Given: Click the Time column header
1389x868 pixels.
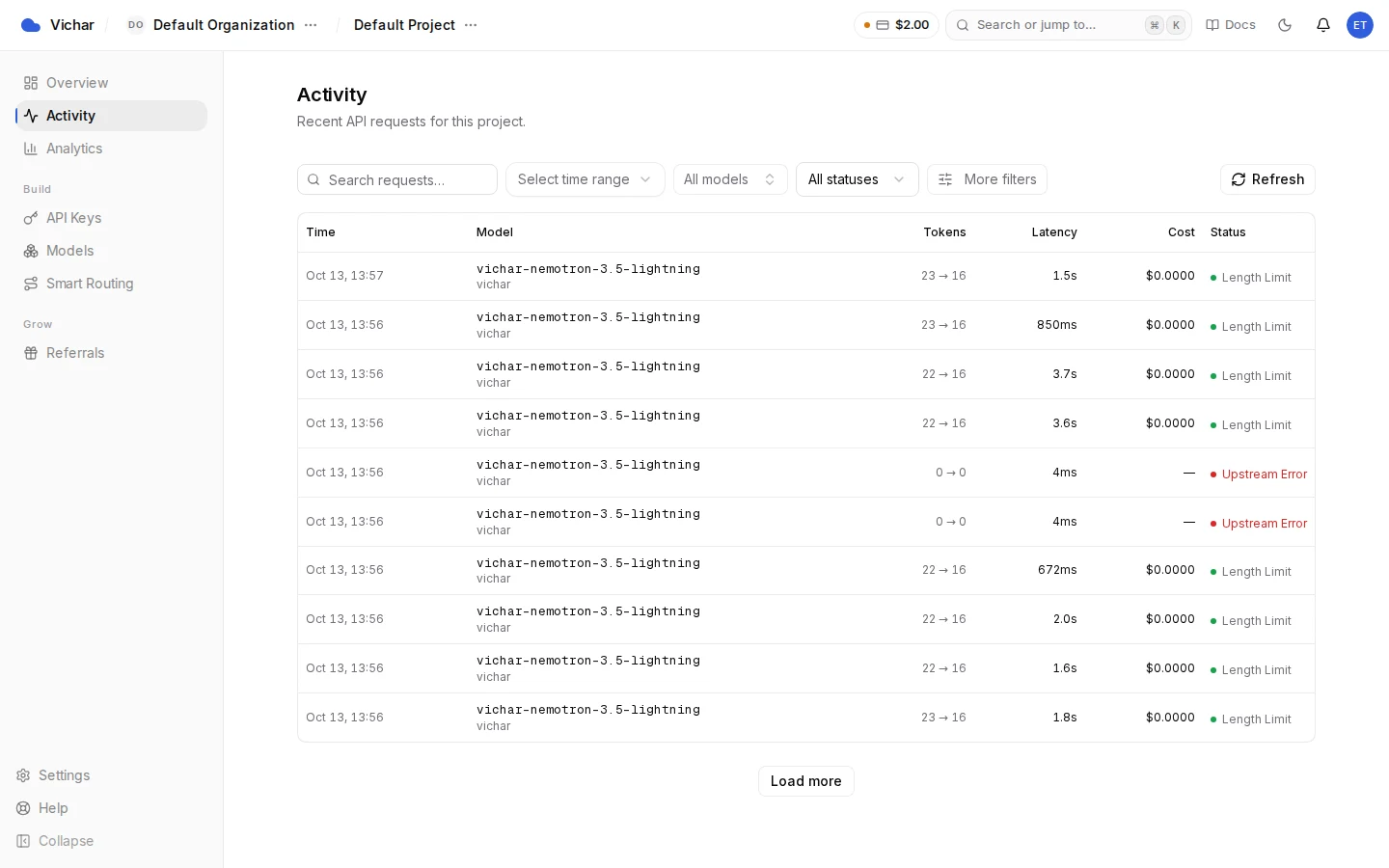Looking at the screenshot, I should tap(321, 232).
